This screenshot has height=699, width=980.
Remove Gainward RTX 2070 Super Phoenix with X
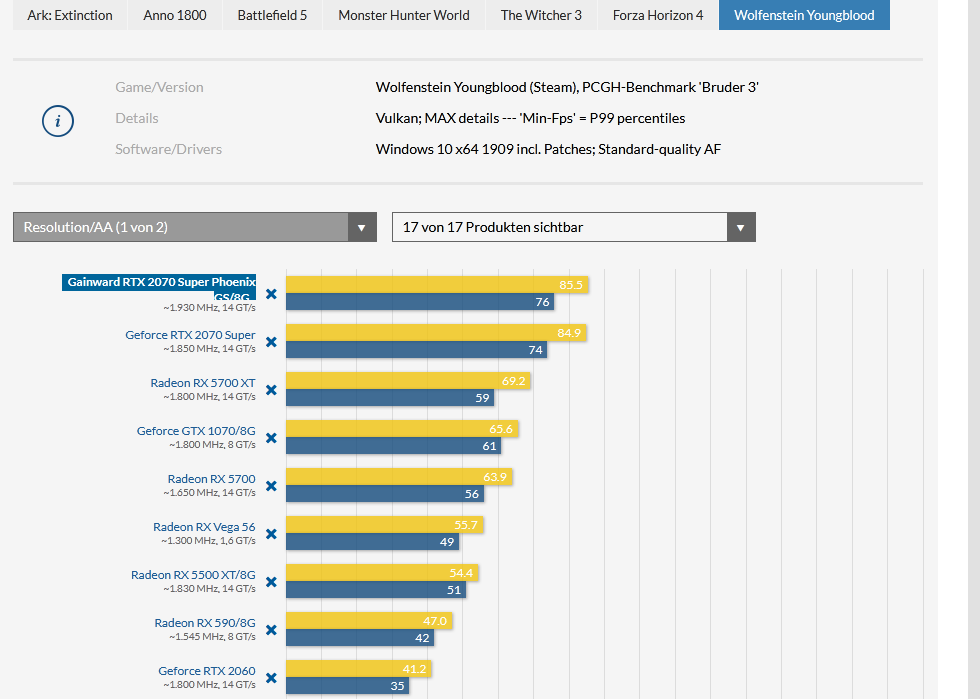click(271, 294)
